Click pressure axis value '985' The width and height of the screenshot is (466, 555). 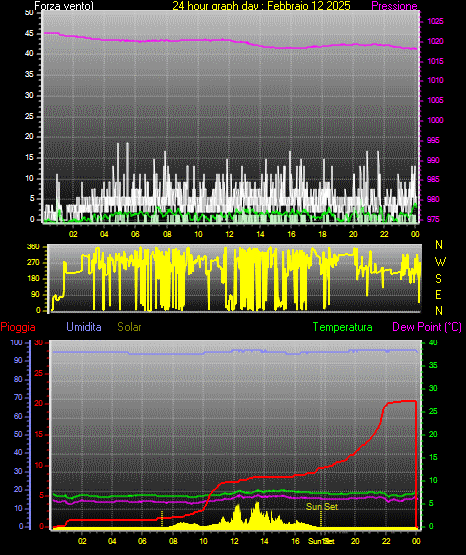pos(433,179)
